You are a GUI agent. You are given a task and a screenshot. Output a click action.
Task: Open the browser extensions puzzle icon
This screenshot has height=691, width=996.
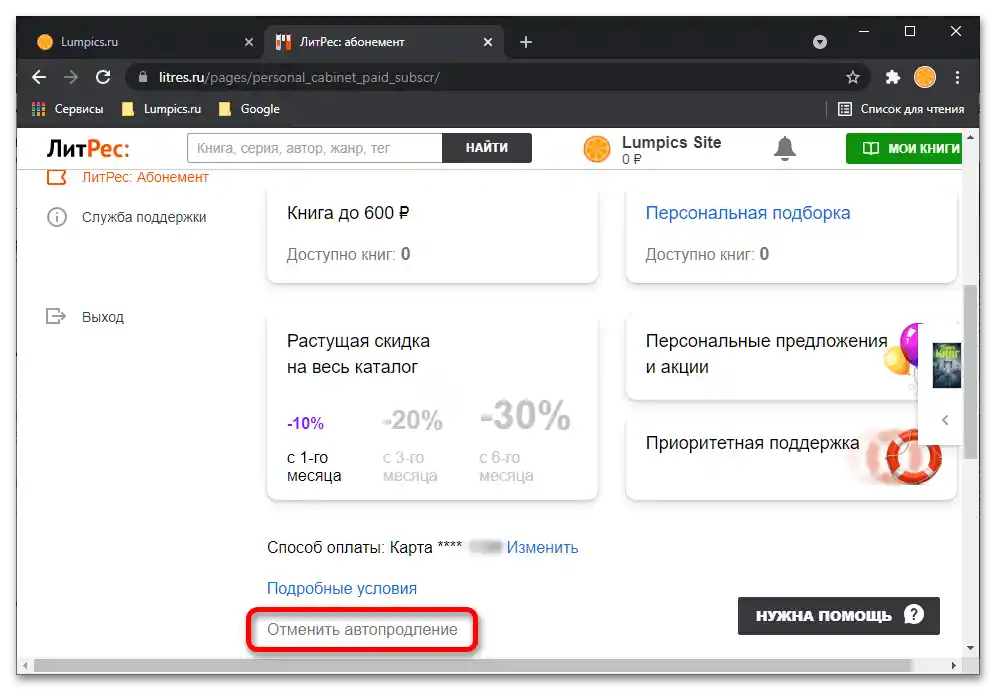893,77
